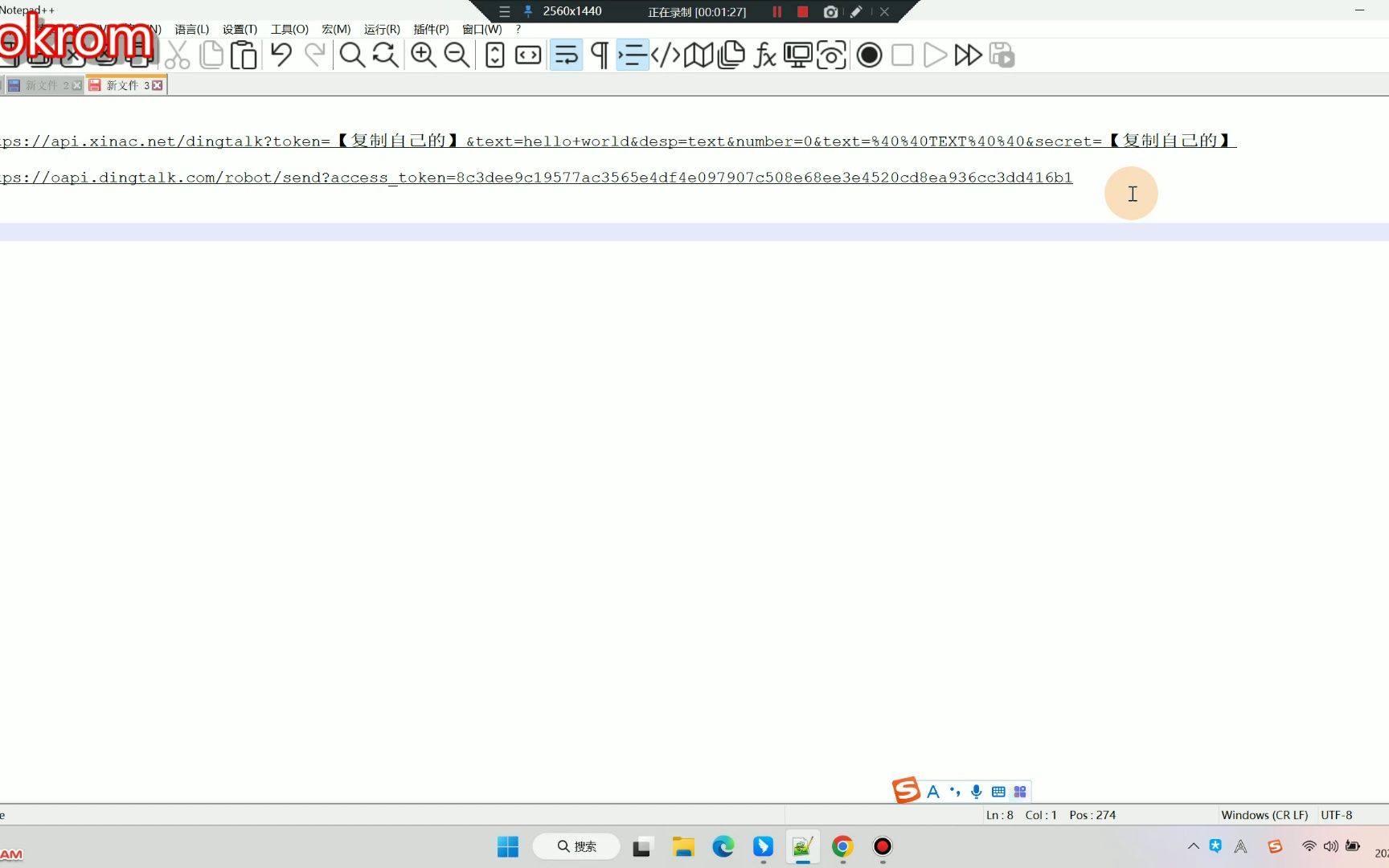Image resolution: width=1389 pixels, height=868 pixels.
Task: Toggle word wrap toolbar button
Action: point(566,55)
